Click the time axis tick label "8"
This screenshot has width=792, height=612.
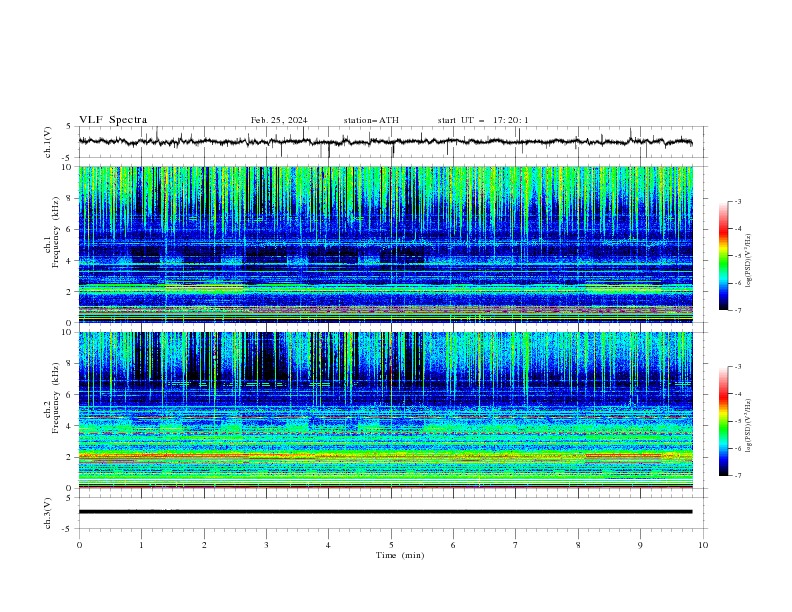coord(578,545)
